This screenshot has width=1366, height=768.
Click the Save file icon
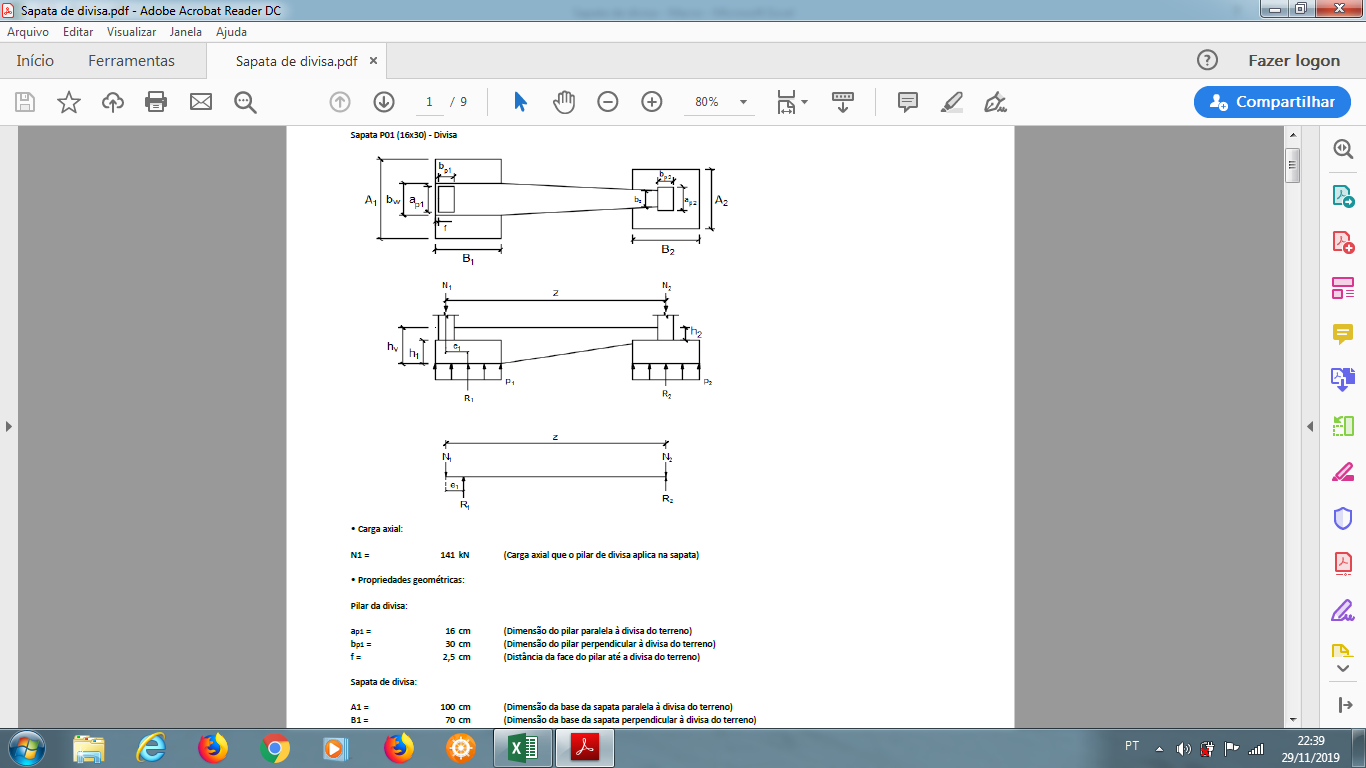click(x=25, y=102)
